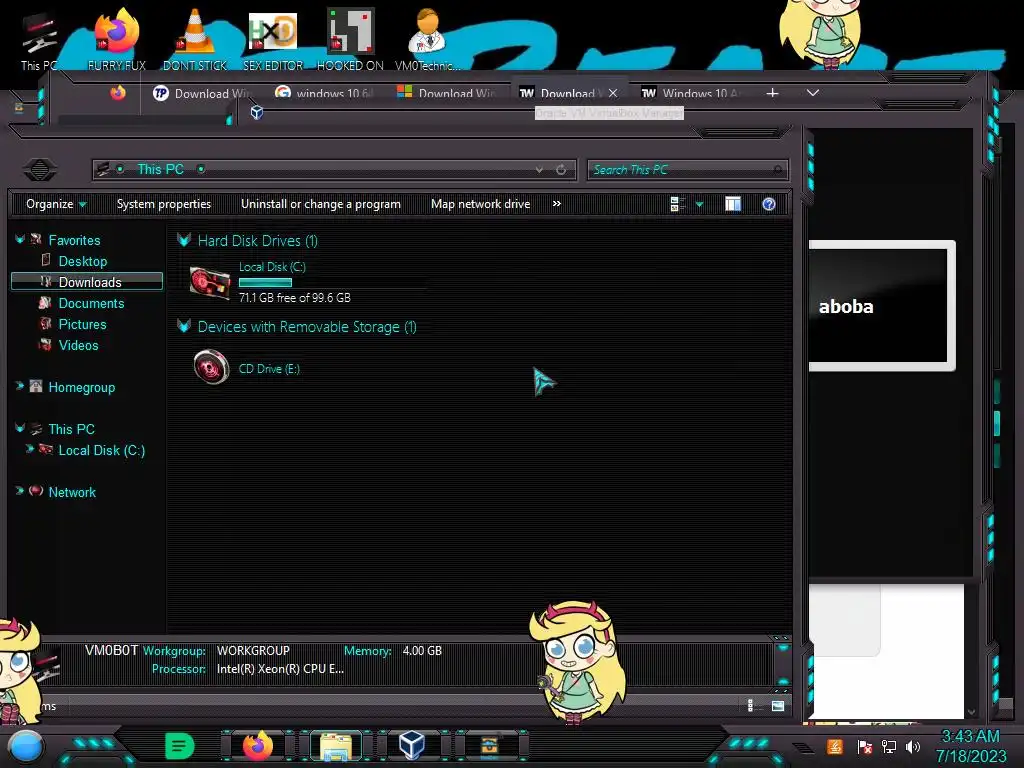
Task: Collapse Devices with Removable Storage group
Action: [184, 326]
